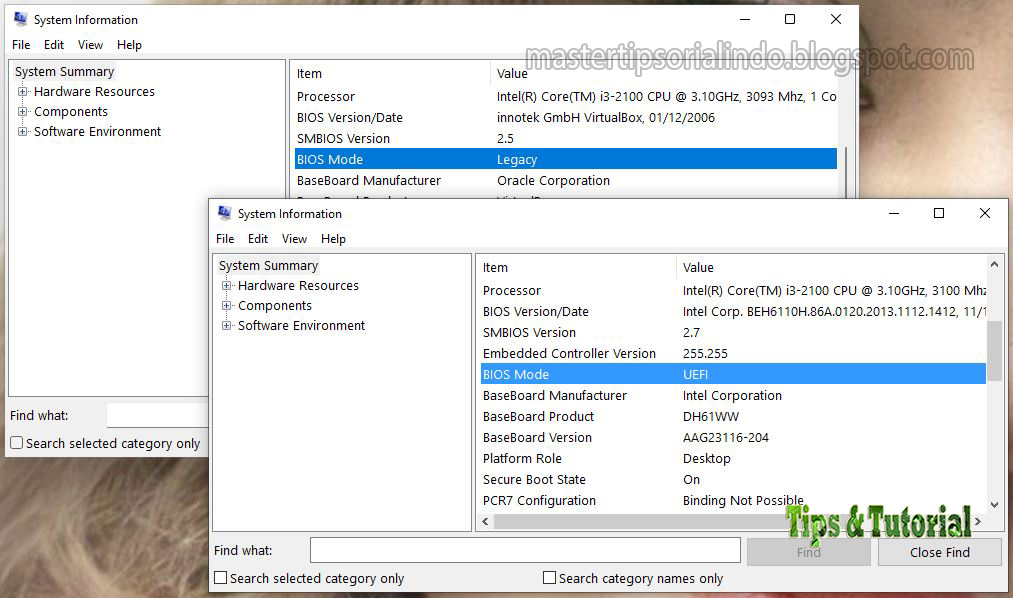
Task: Expand Components node in front window
Action: (226, 305)
